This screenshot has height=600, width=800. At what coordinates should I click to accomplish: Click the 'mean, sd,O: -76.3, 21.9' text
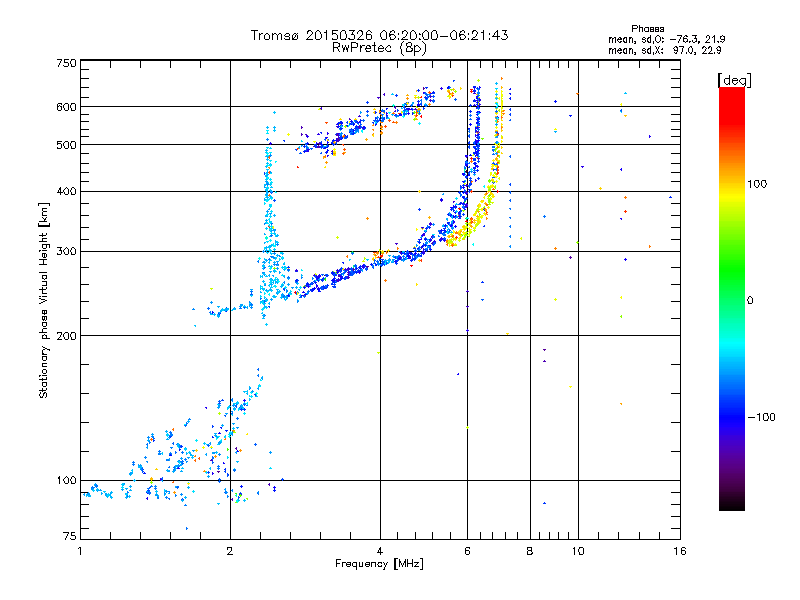click(666, 39)
